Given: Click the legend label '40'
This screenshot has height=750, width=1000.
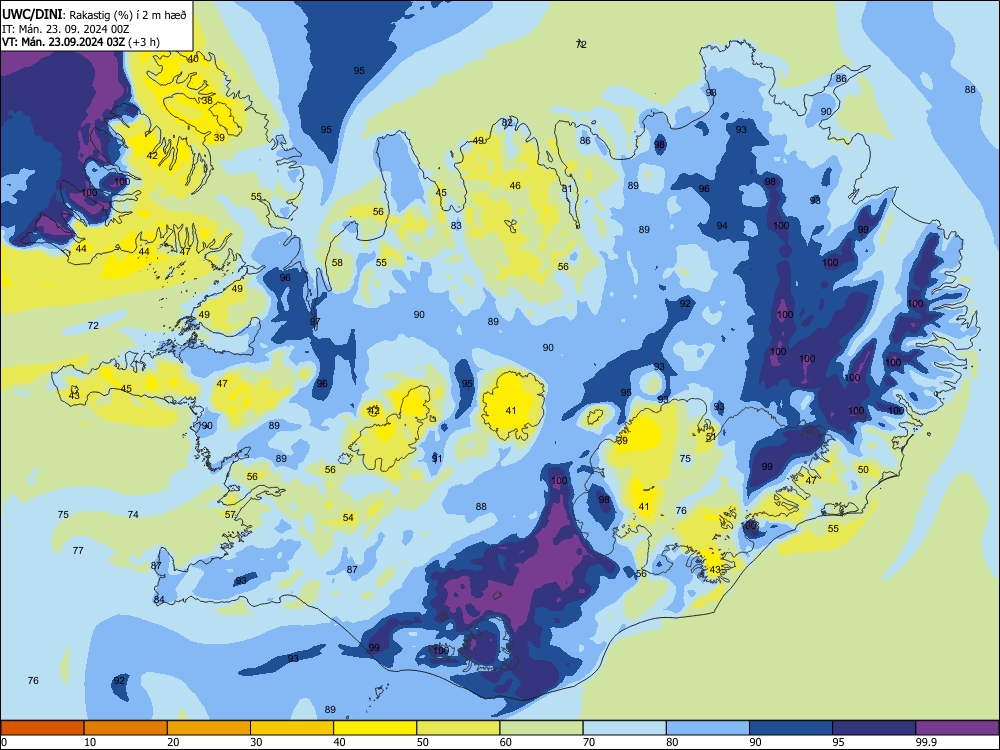Looking at the screenshot, I should pos(340,742).
